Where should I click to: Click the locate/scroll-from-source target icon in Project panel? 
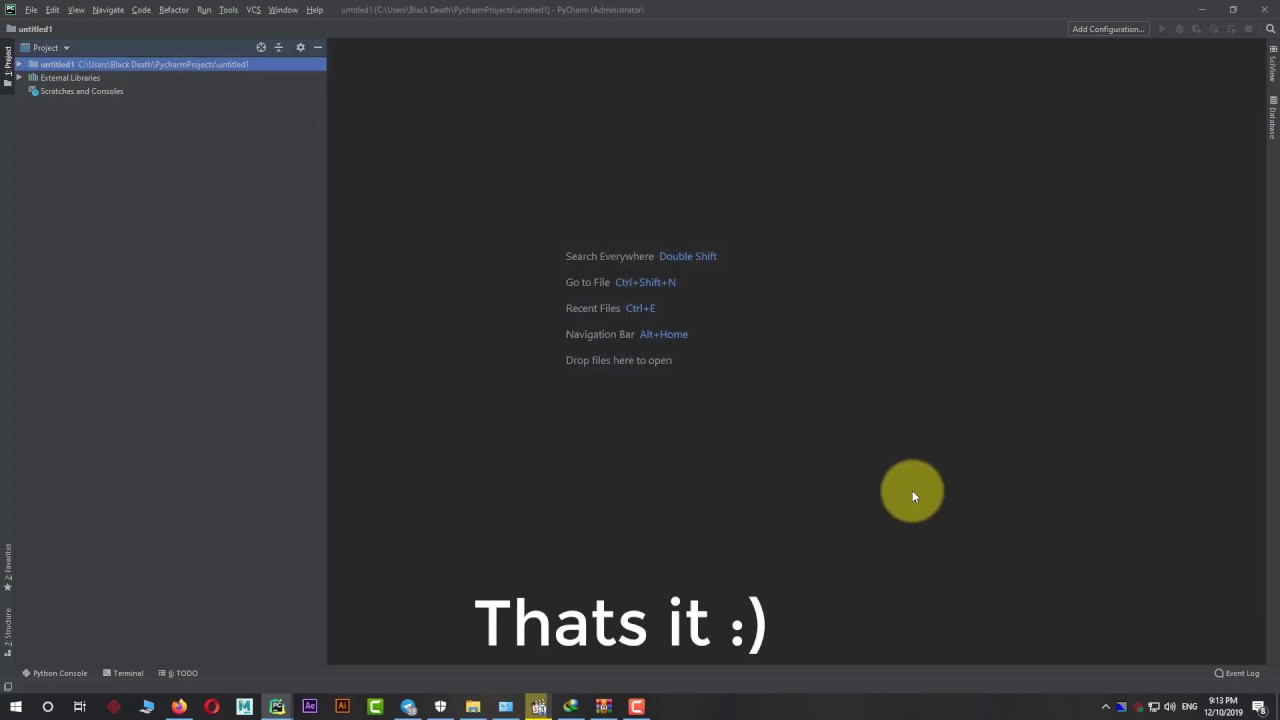(x=261, y=47)
